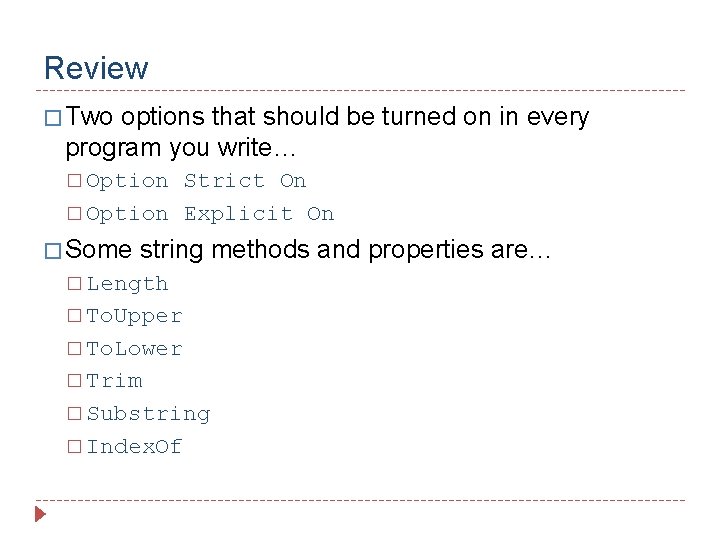Image resolution: width=720 pixels, height=540 pixels.
Task: Click the square bullet beside Trim
Action: tap(74, 381)
